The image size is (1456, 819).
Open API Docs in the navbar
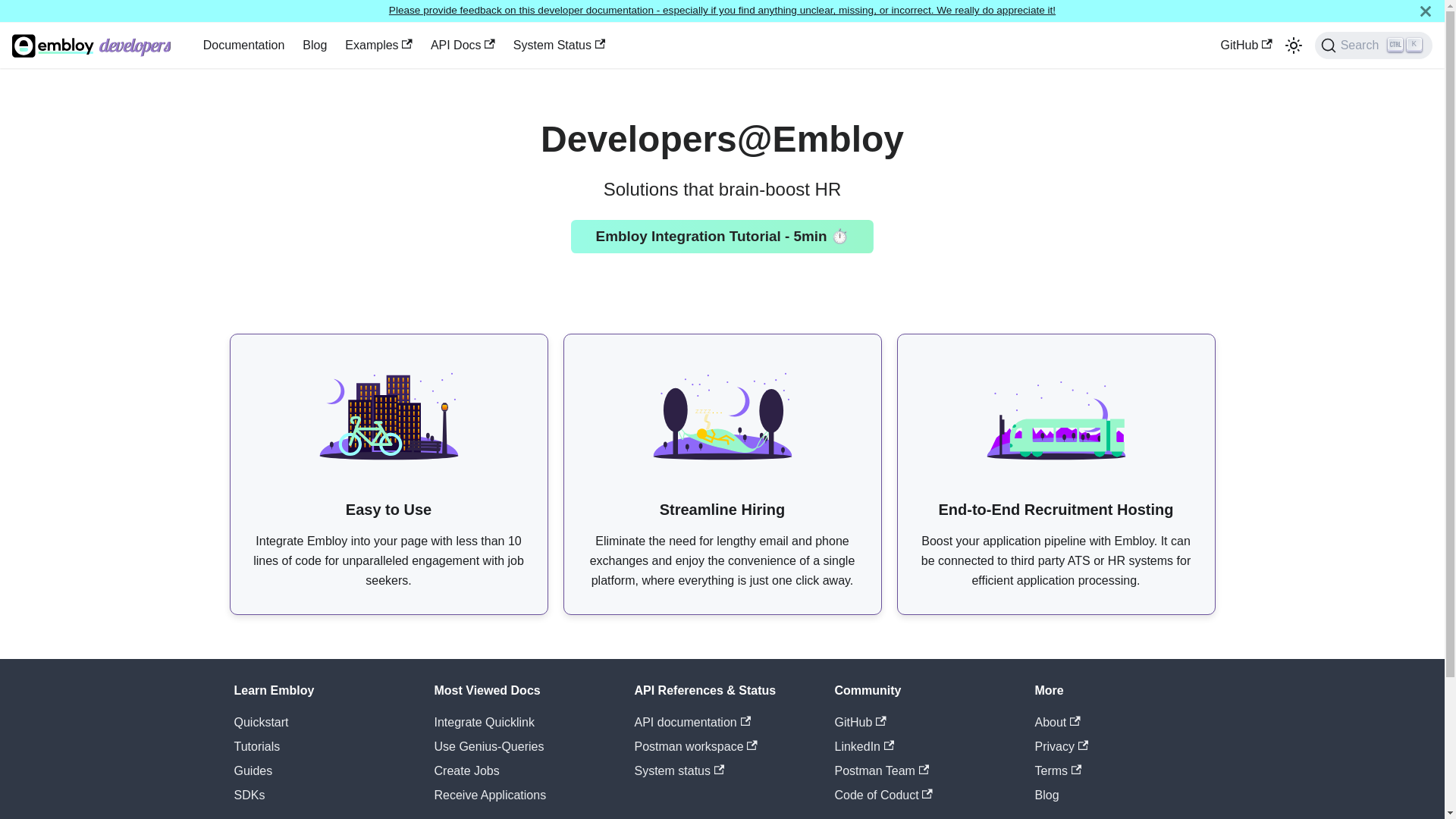click(x=463, y=45)
